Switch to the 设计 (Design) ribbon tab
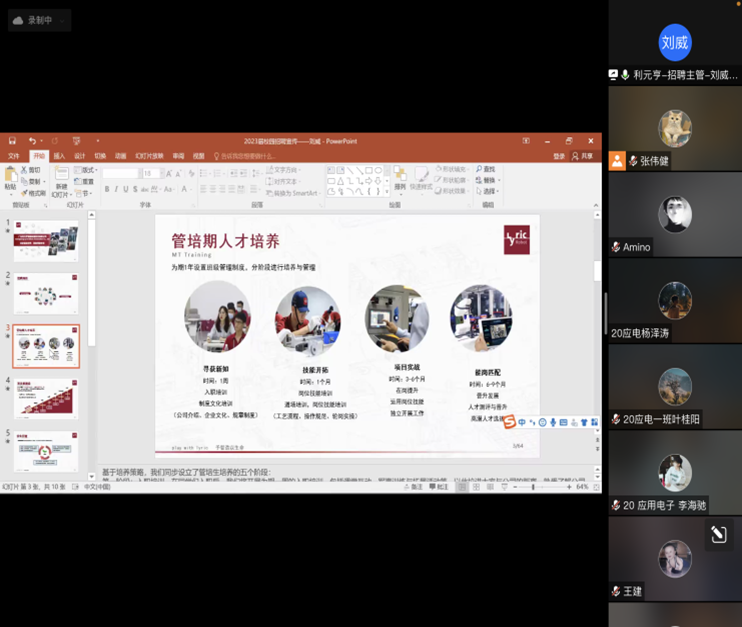This screenshot has width=742, height=627. pyautogui.click(x=80, y=156)
